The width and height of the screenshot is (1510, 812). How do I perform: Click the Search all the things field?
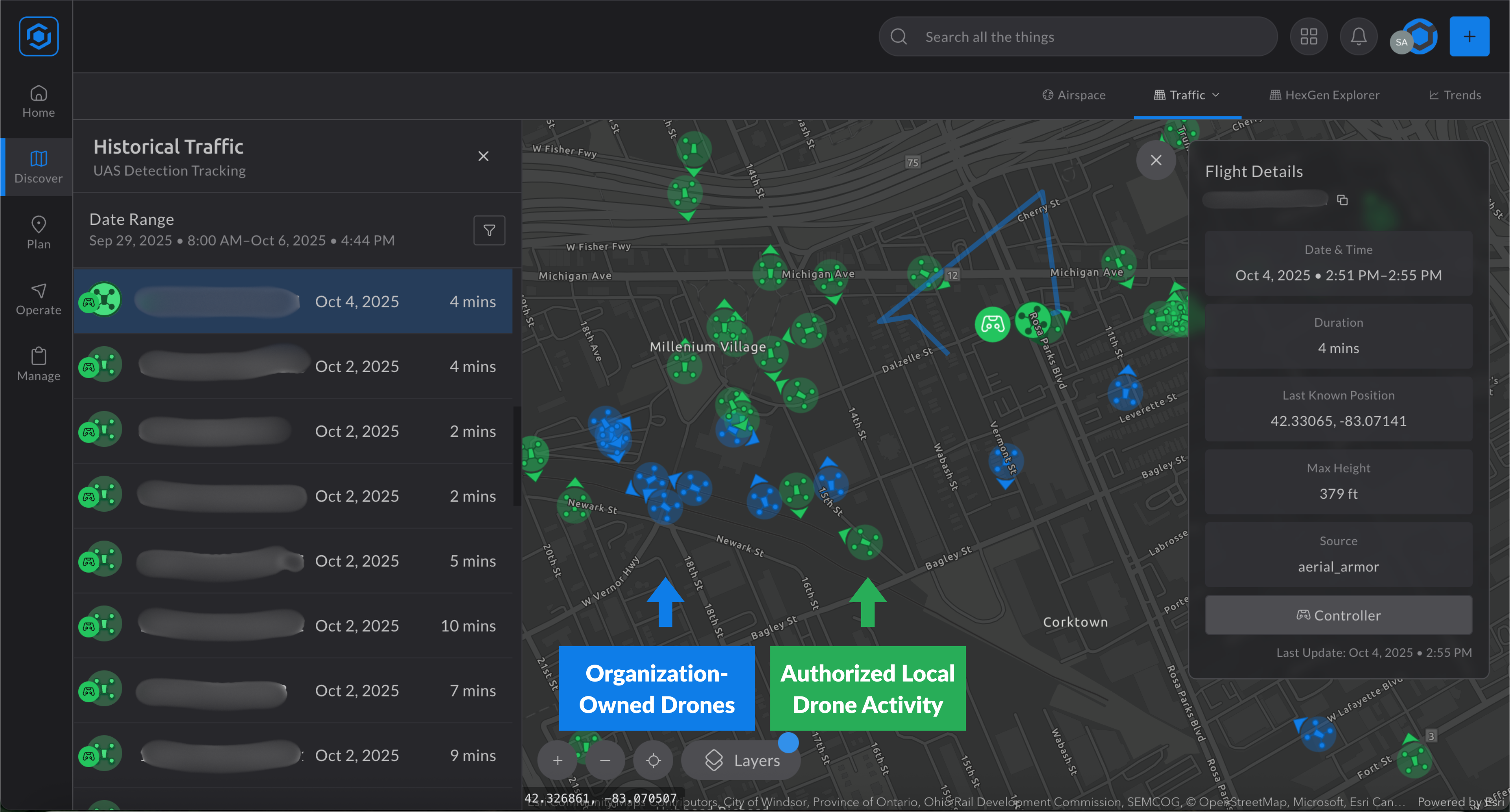(1079, 37)
